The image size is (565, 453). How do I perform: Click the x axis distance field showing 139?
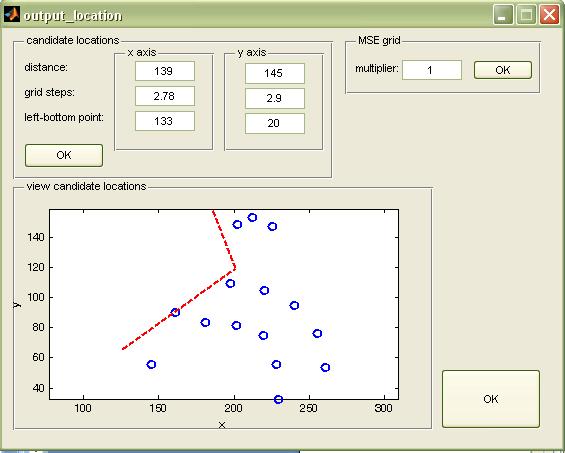click(x=165, y=71)
